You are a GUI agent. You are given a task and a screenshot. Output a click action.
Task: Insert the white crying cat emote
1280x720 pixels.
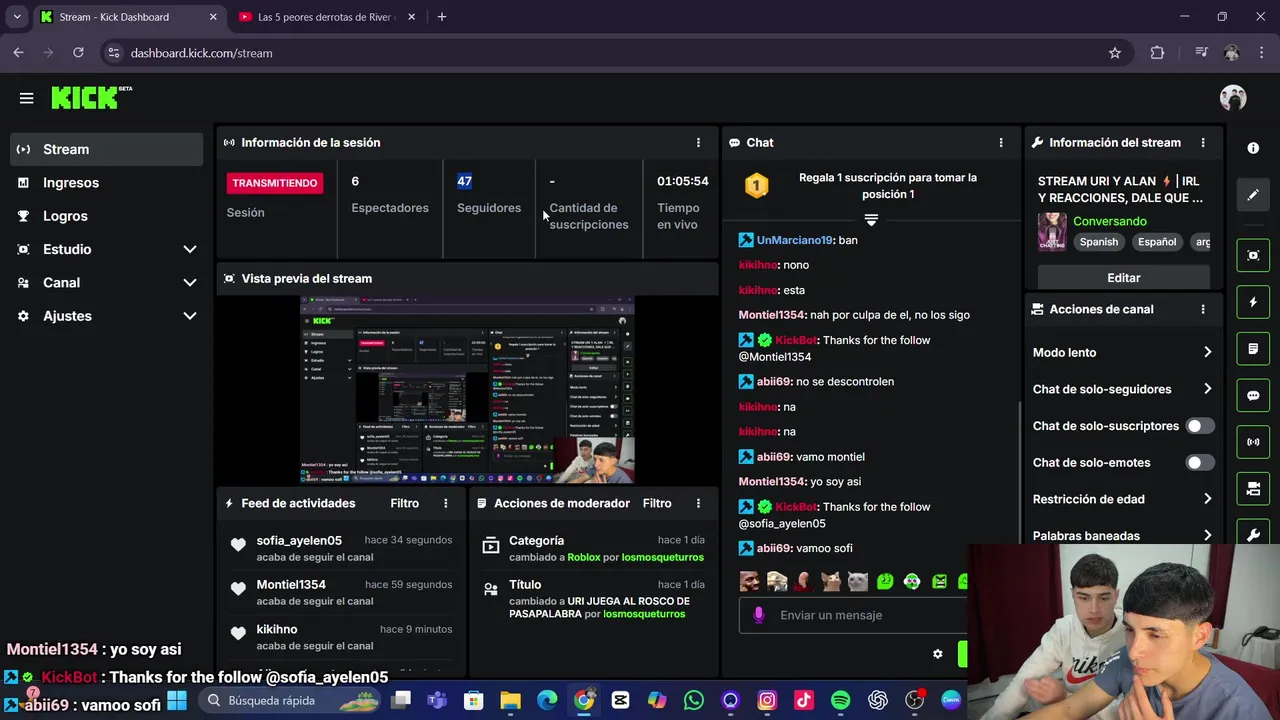(x=857, y=581)
